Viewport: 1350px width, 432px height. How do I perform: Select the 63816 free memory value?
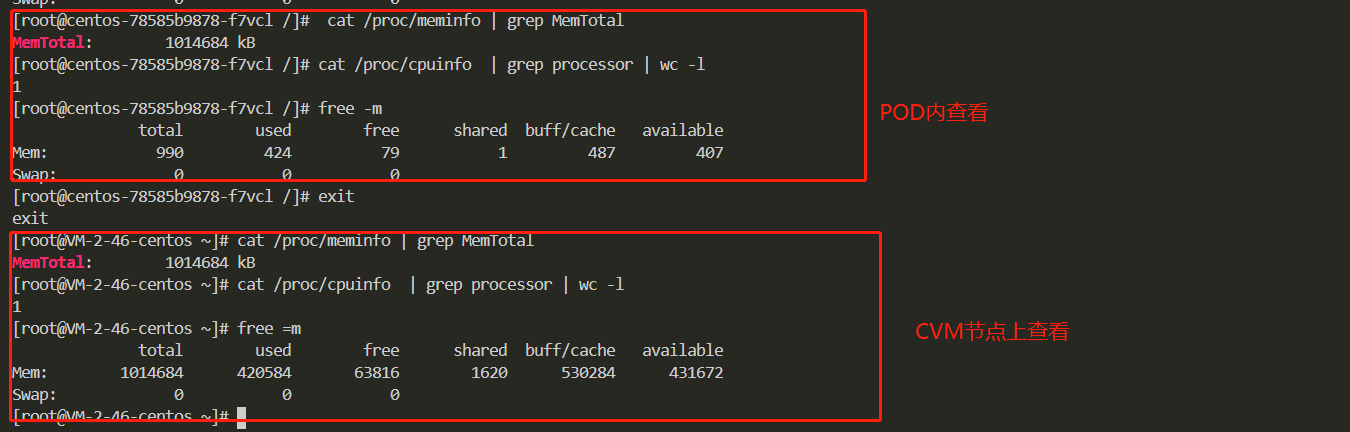click(376, 373)
